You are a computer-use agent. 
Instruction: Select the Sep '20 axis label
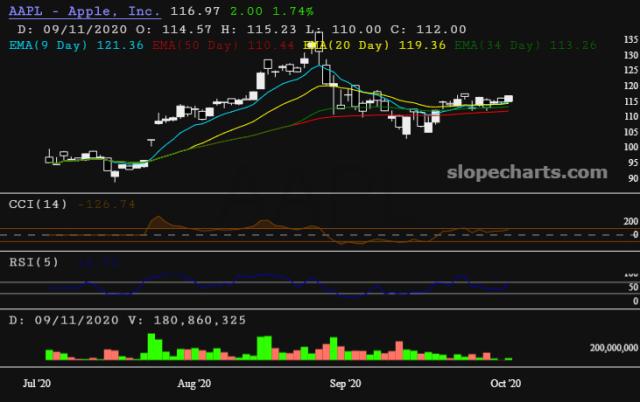(345, 383)
